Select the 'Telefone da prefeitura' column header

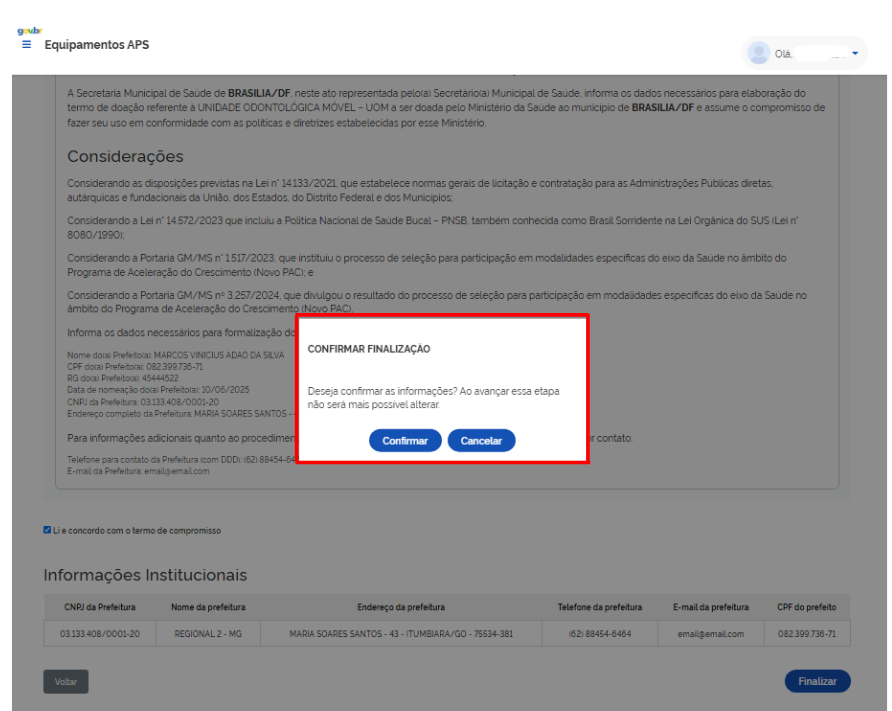tap(600, 607)
